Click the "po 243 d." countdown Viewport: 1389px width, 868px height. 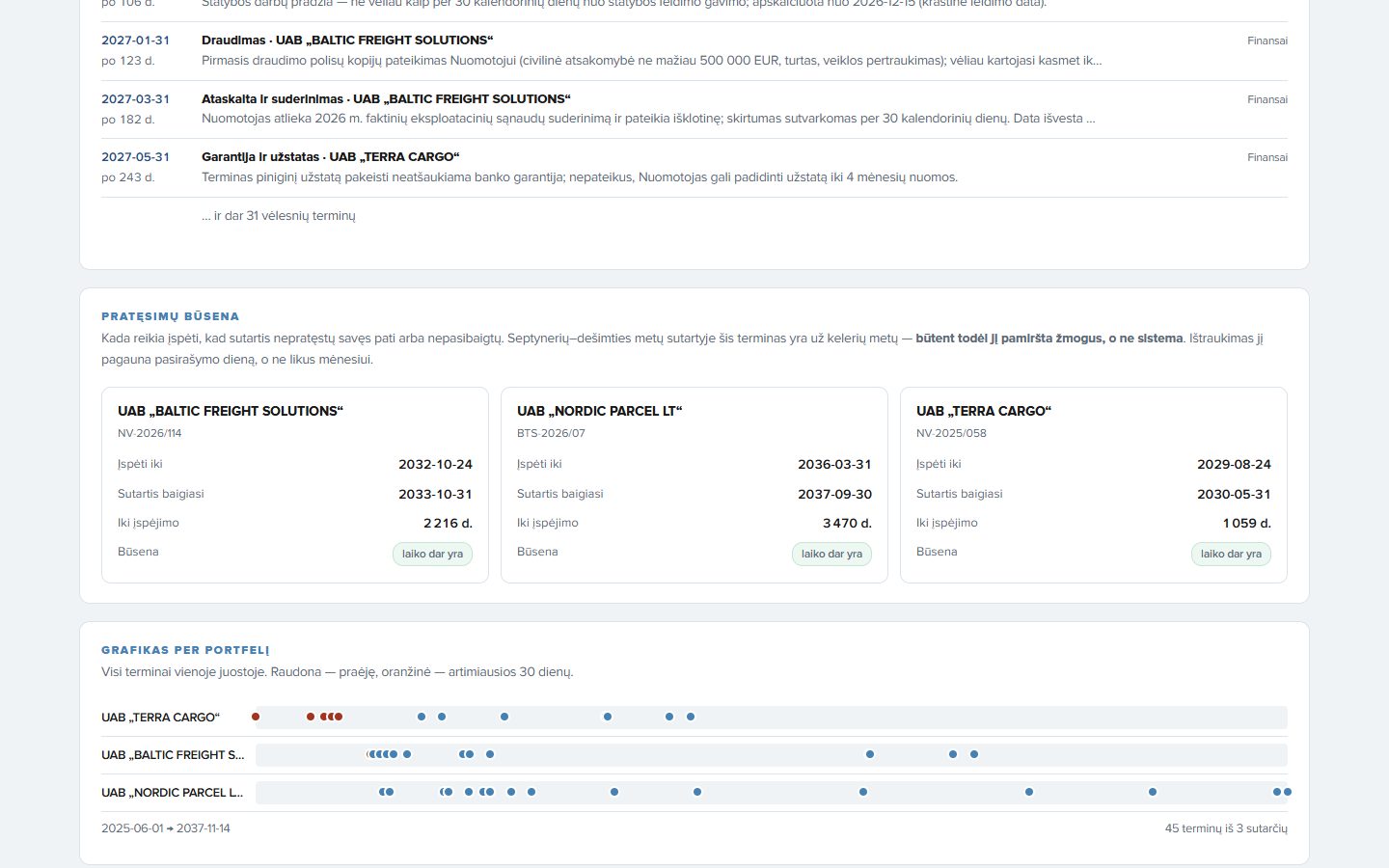(128, 177)
